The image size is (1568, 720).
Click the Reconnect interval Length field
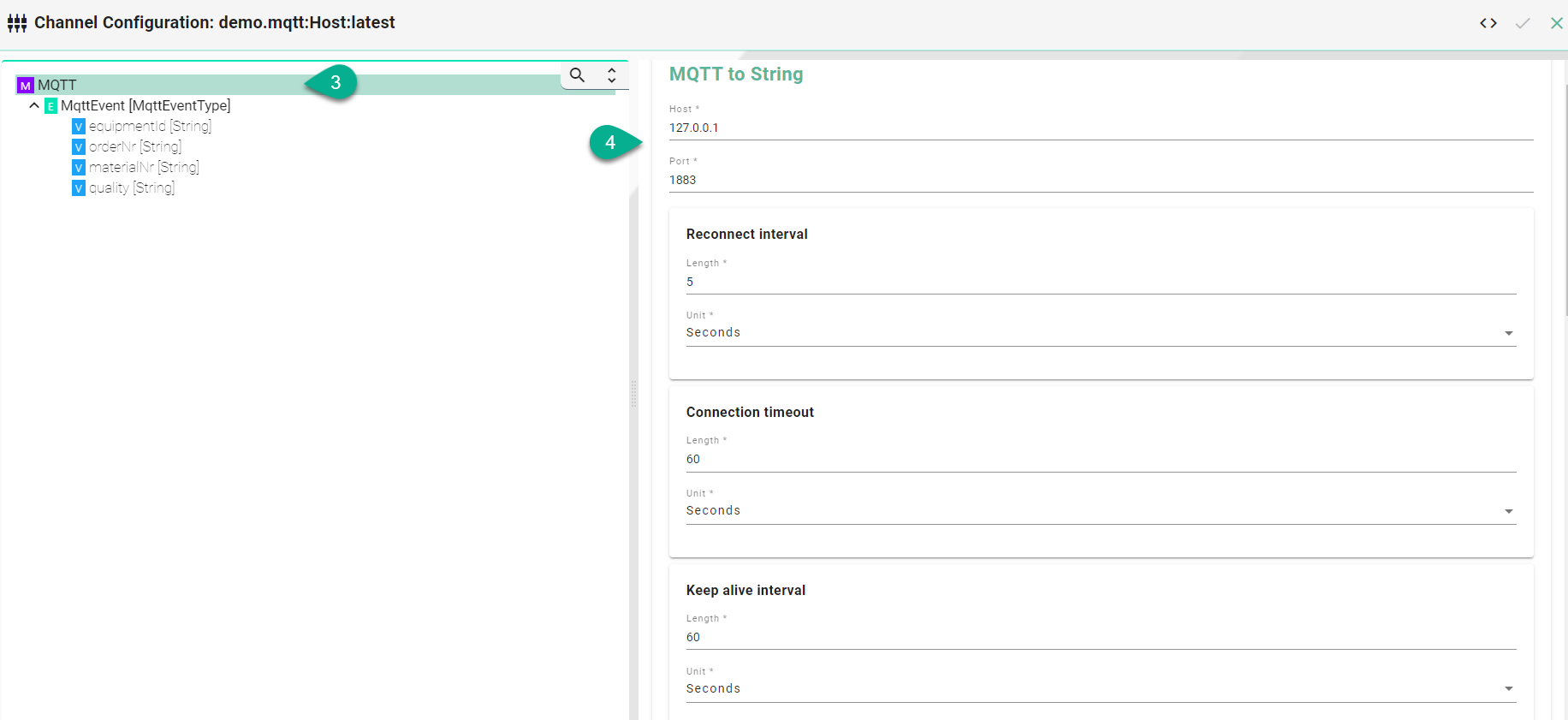coord(1100,283)
